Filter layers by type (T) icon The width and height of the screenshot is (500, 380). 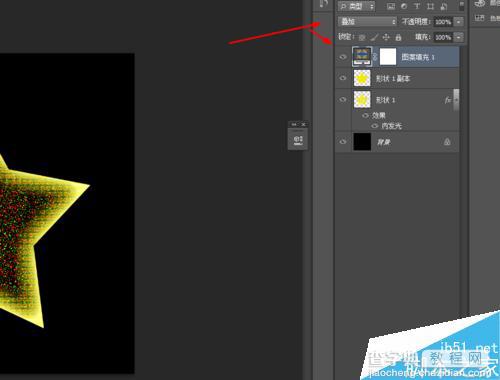pos(417,6)
